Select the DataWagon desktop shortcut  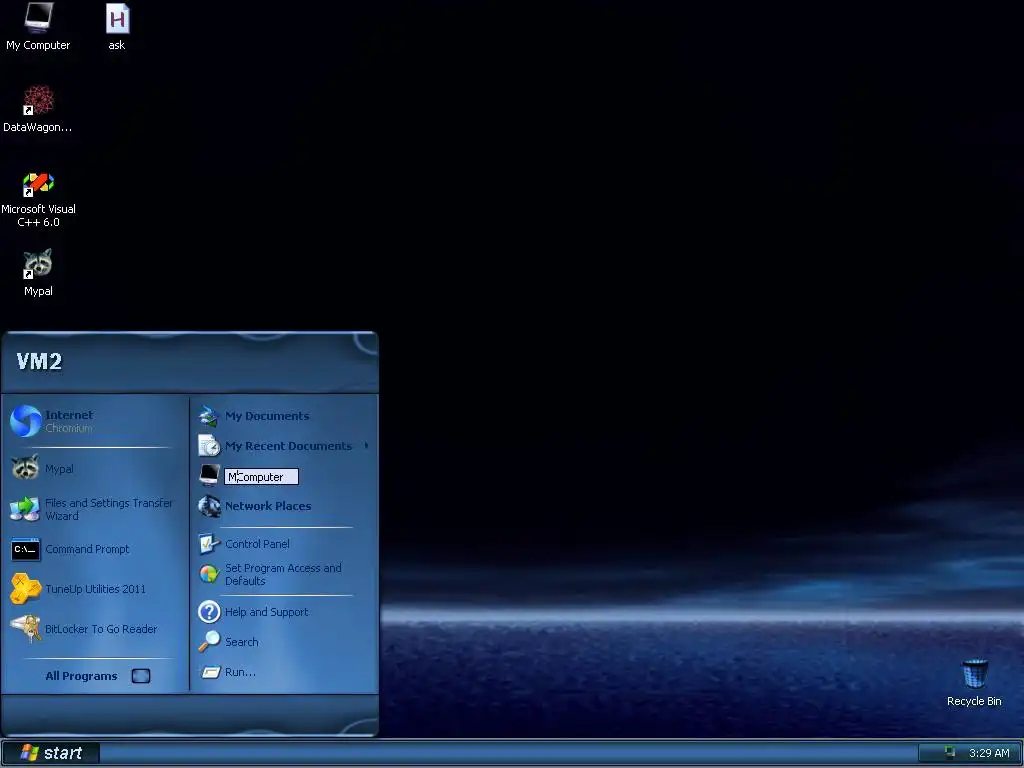pos(38,108)
